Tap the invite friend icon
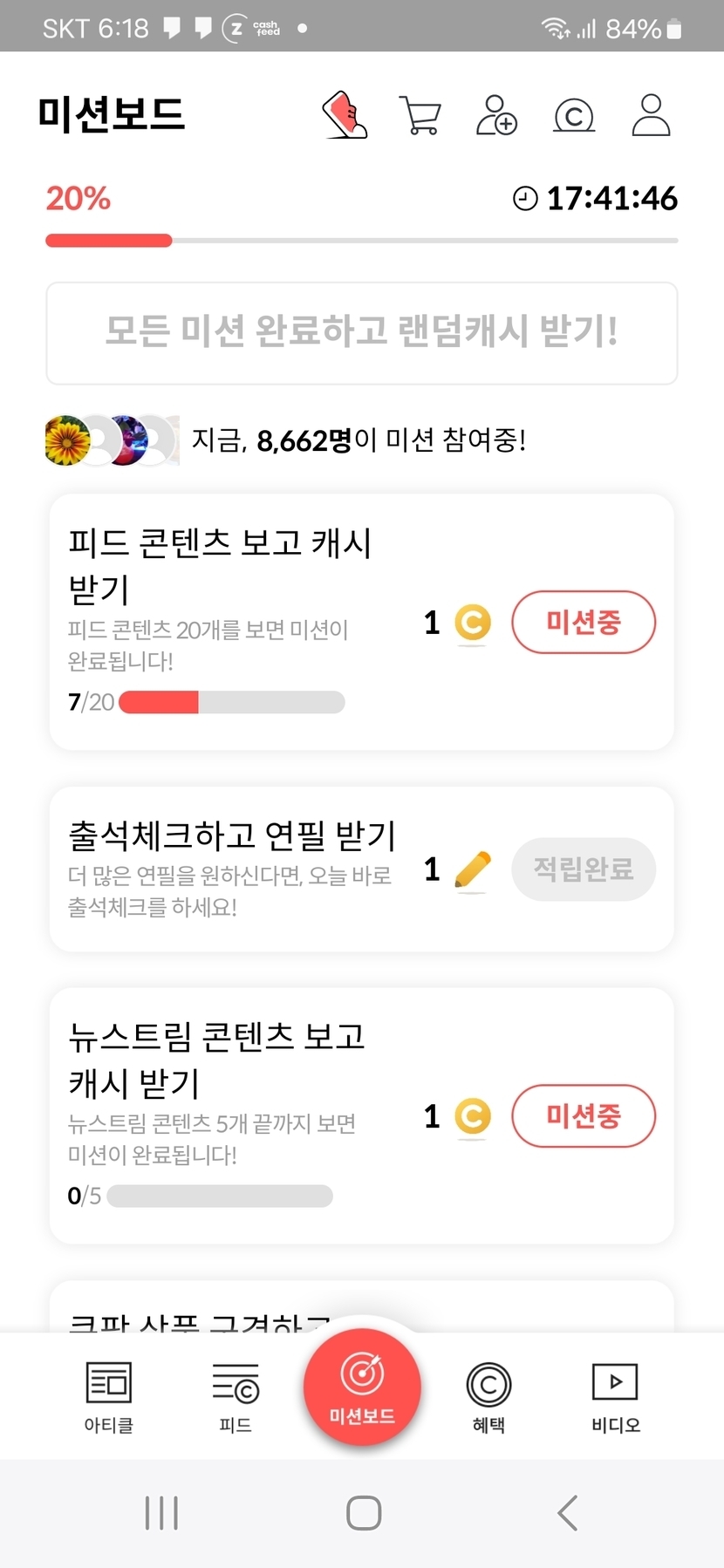The image size is (724, 1568). 496,115
